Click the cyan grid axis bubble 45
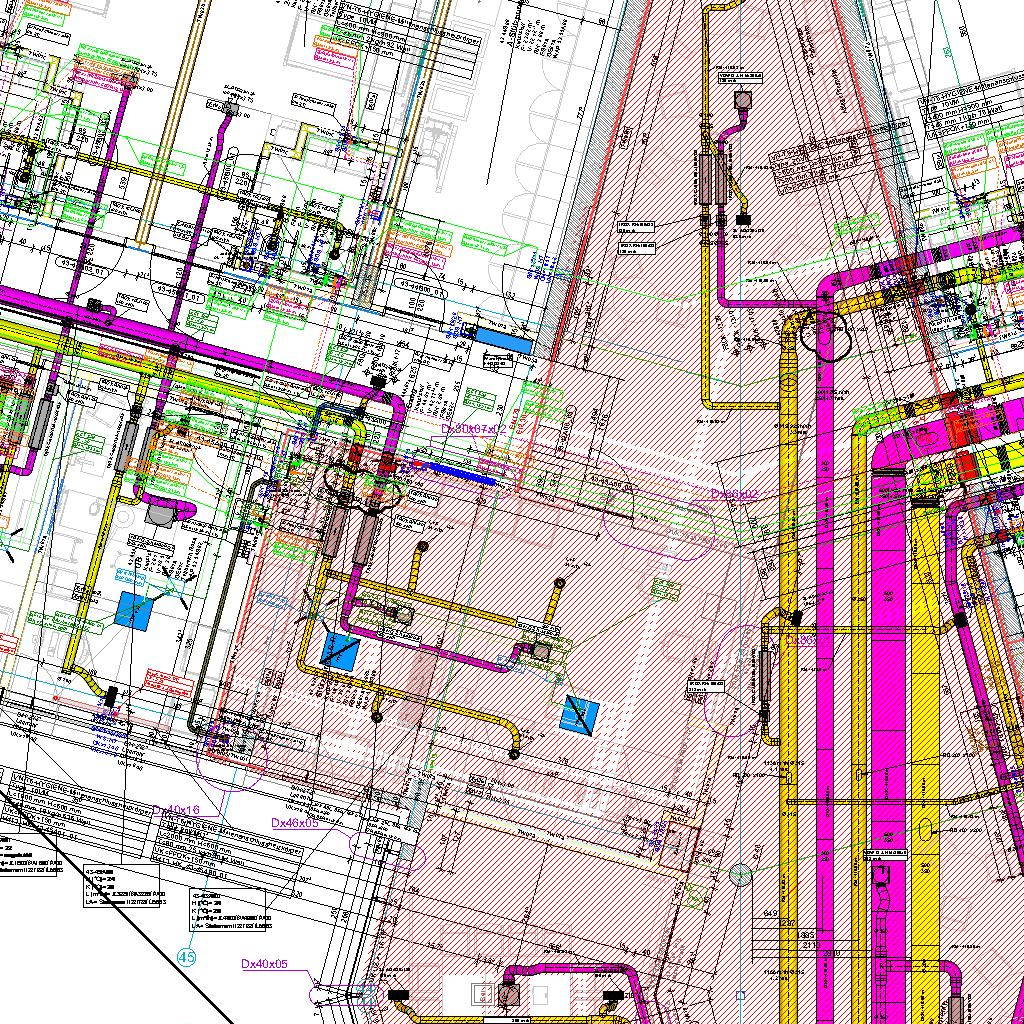Screen dimensions: 1024x1024 click(x=187, y=957)
